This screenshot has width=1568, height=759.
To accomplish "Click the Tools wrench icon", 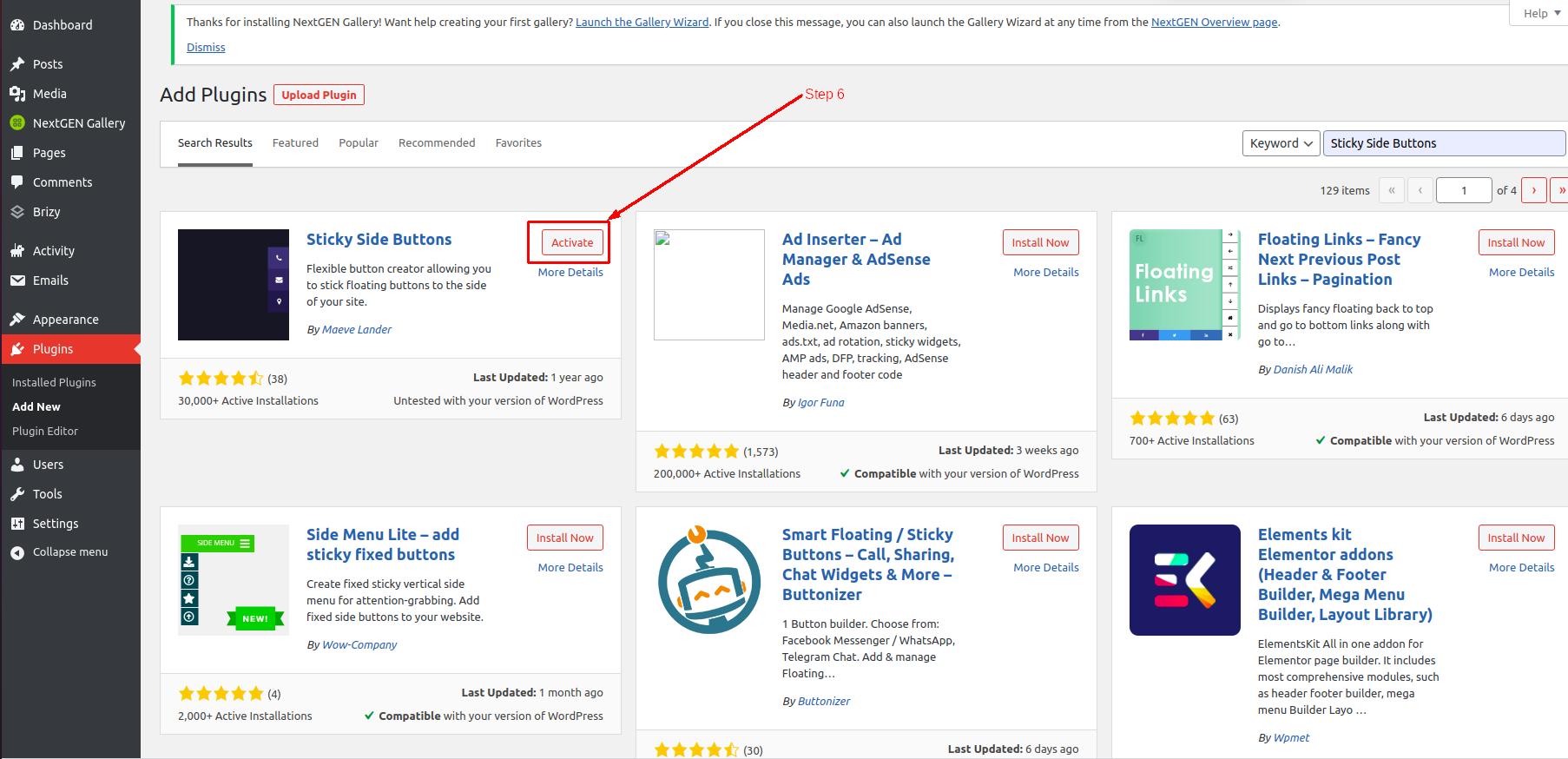I will coord(17,494).
